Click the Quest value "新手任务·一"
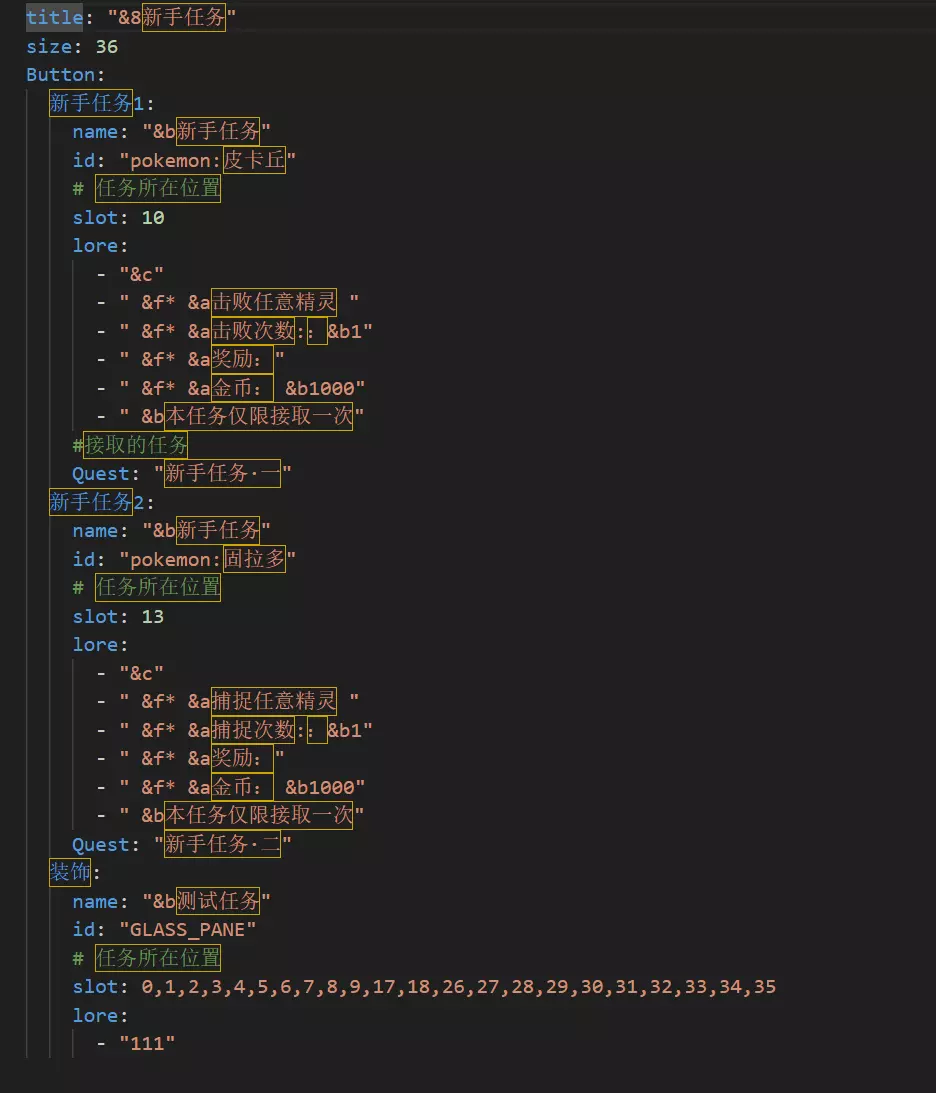This screenshot has height=1093, width=936. [222, 473]
